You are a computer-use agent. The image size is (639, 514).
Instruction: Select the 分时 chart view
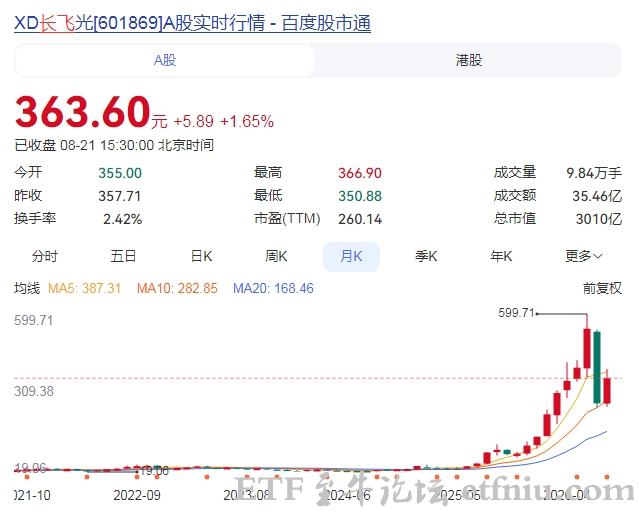pos(45,256)
